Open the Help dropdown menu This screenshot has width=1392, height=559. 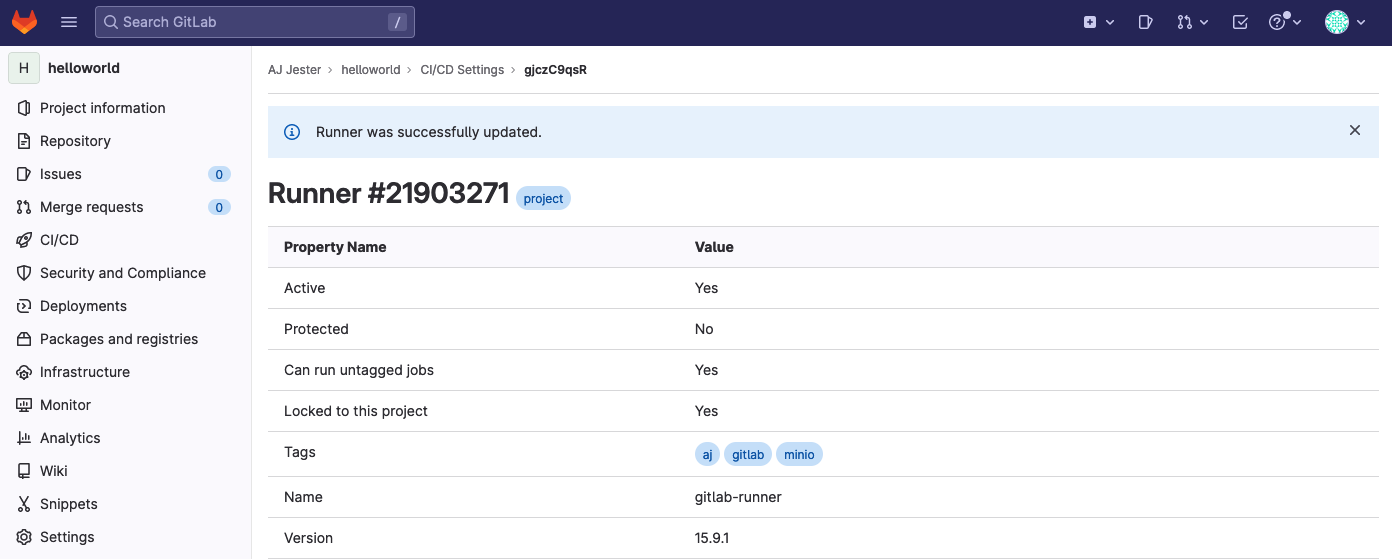pos(1284,22)
